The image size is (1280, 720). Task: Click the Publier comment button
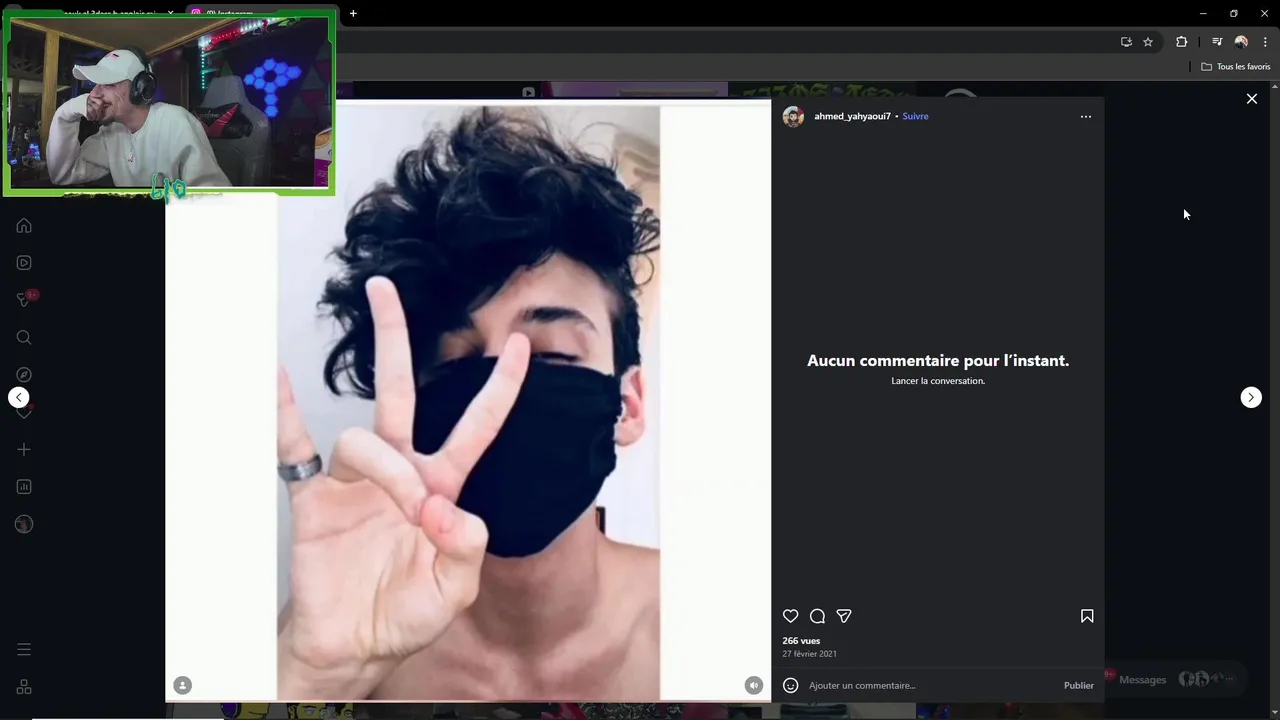(x=1079, y=685)
